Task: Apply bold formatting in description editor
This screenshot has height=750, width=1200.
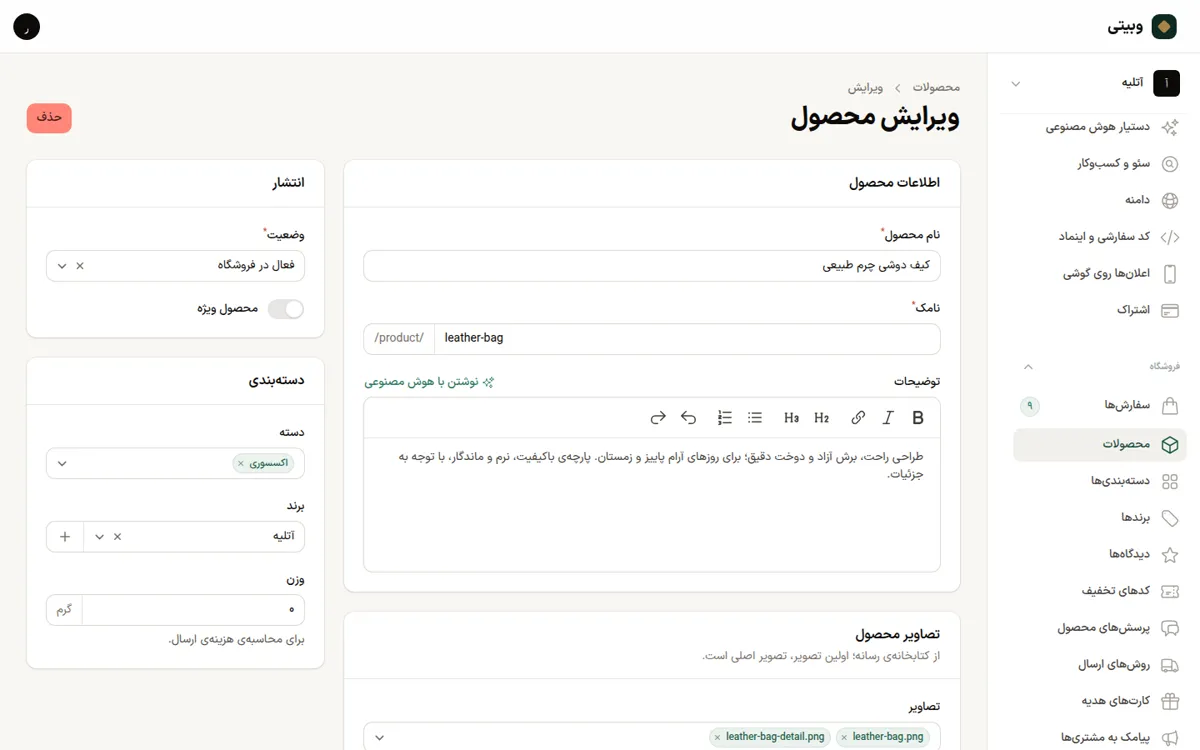Action: (918, 418)
